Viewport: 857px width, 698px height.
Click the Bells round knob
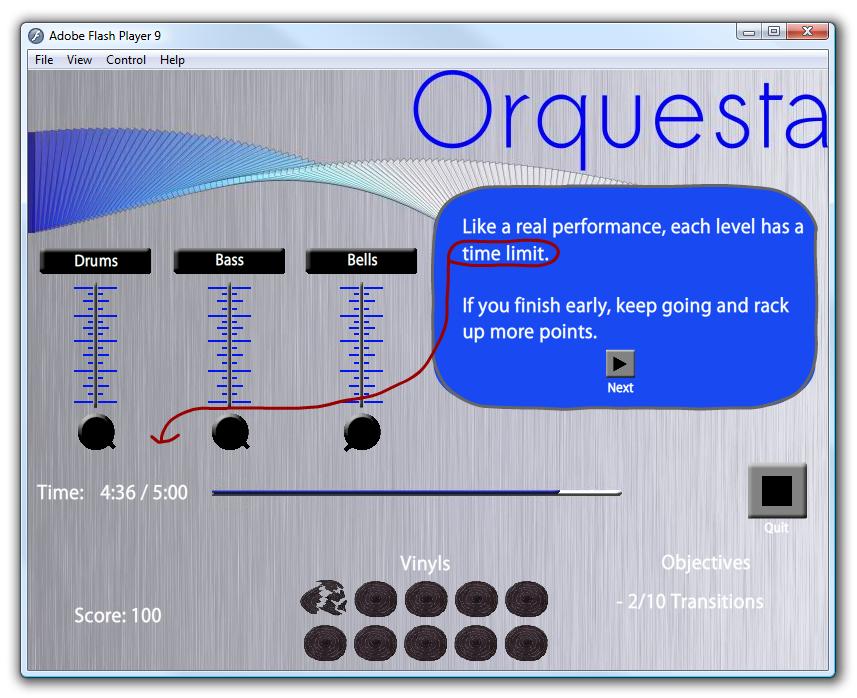362,432
